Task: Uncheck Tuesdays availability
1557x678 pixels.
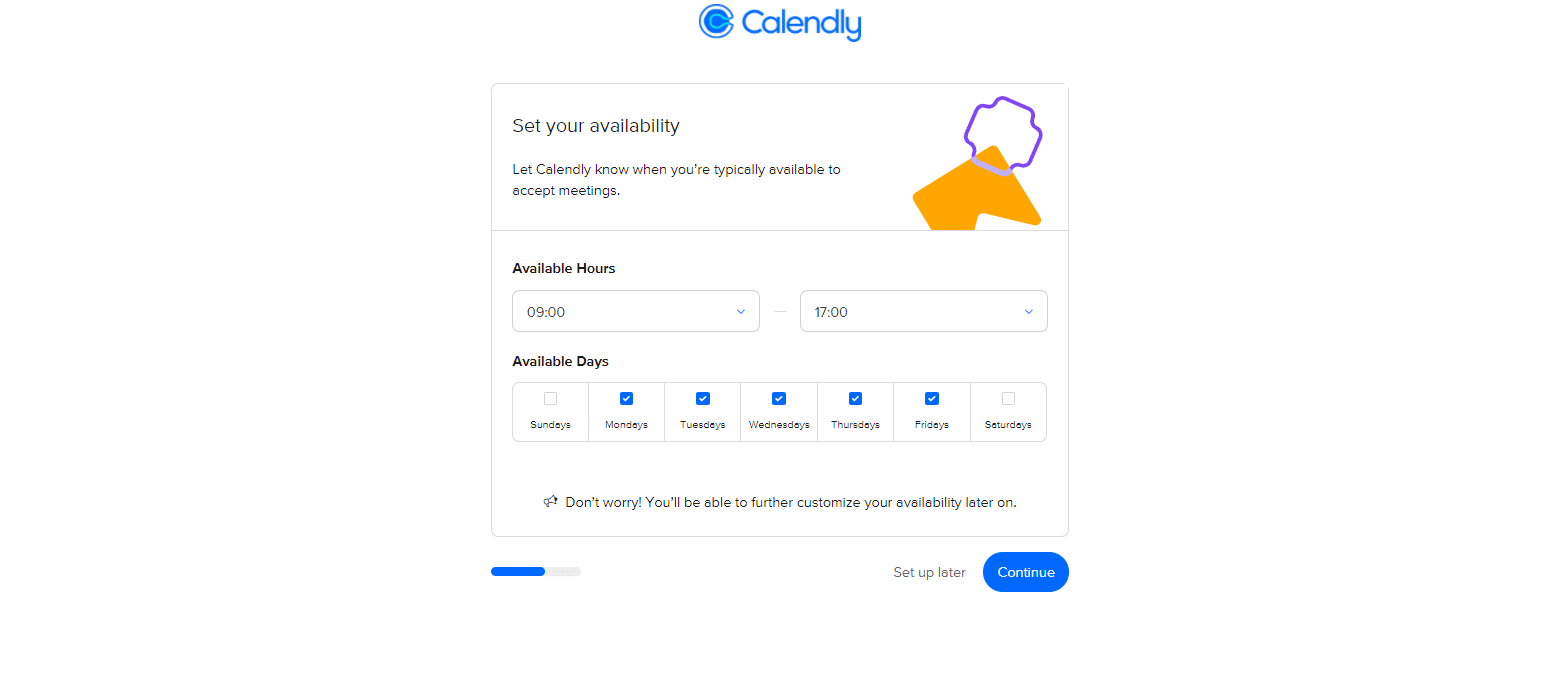Action: point(703,399)
